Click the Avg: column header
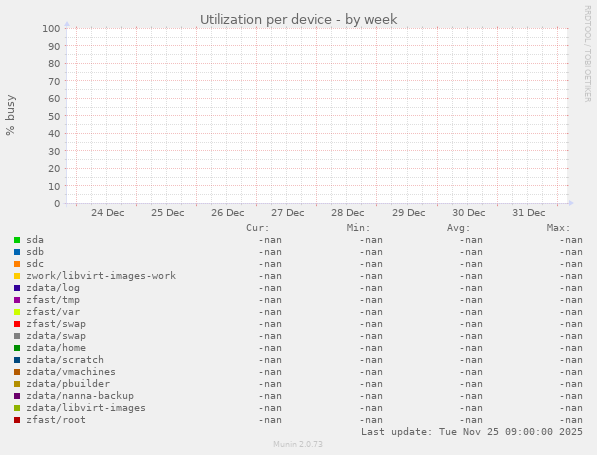The height and width of the screenshot is (455, 597). (x=458, y=228)
